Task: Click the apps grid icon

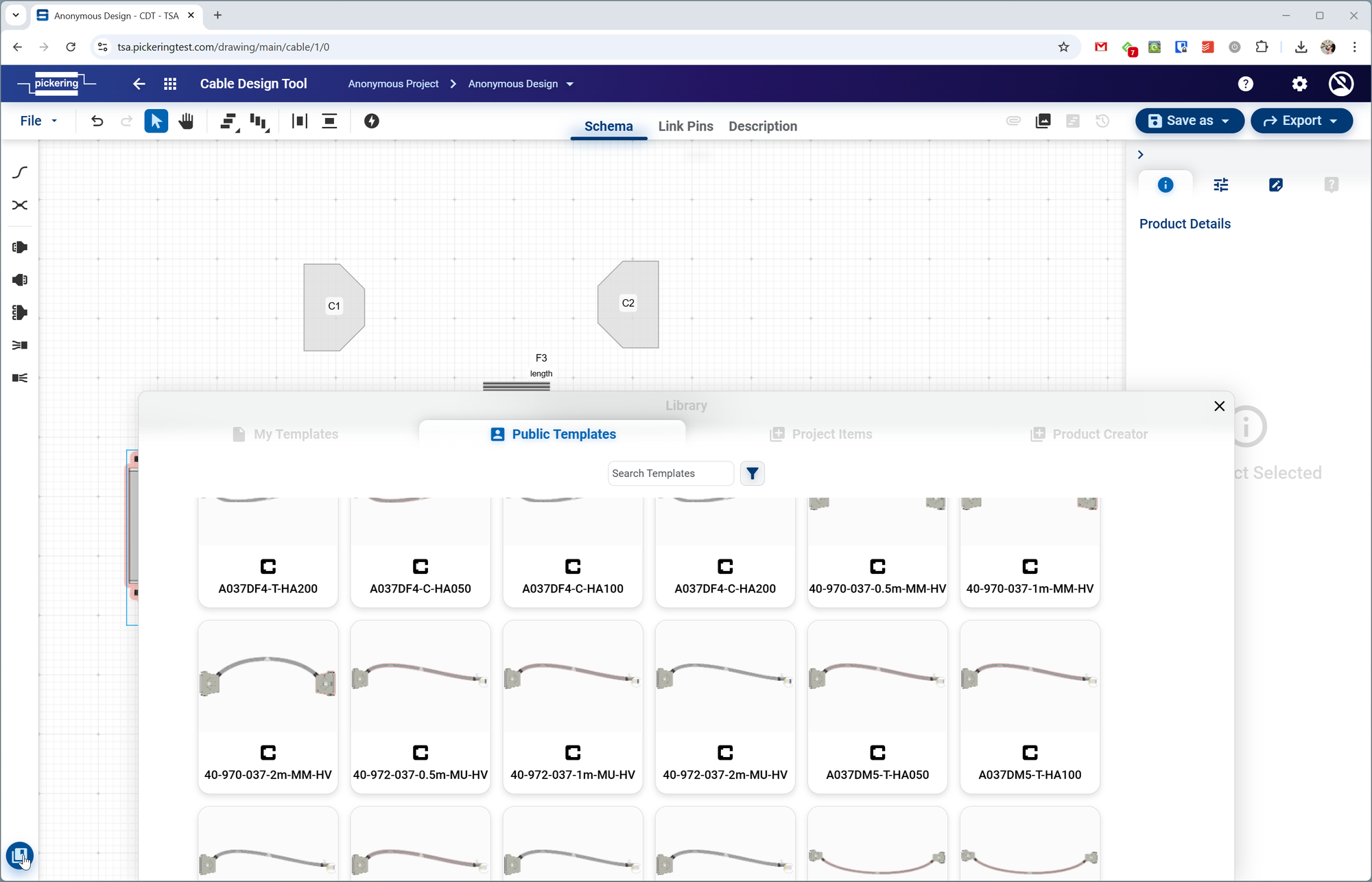Action: point(170,84)
